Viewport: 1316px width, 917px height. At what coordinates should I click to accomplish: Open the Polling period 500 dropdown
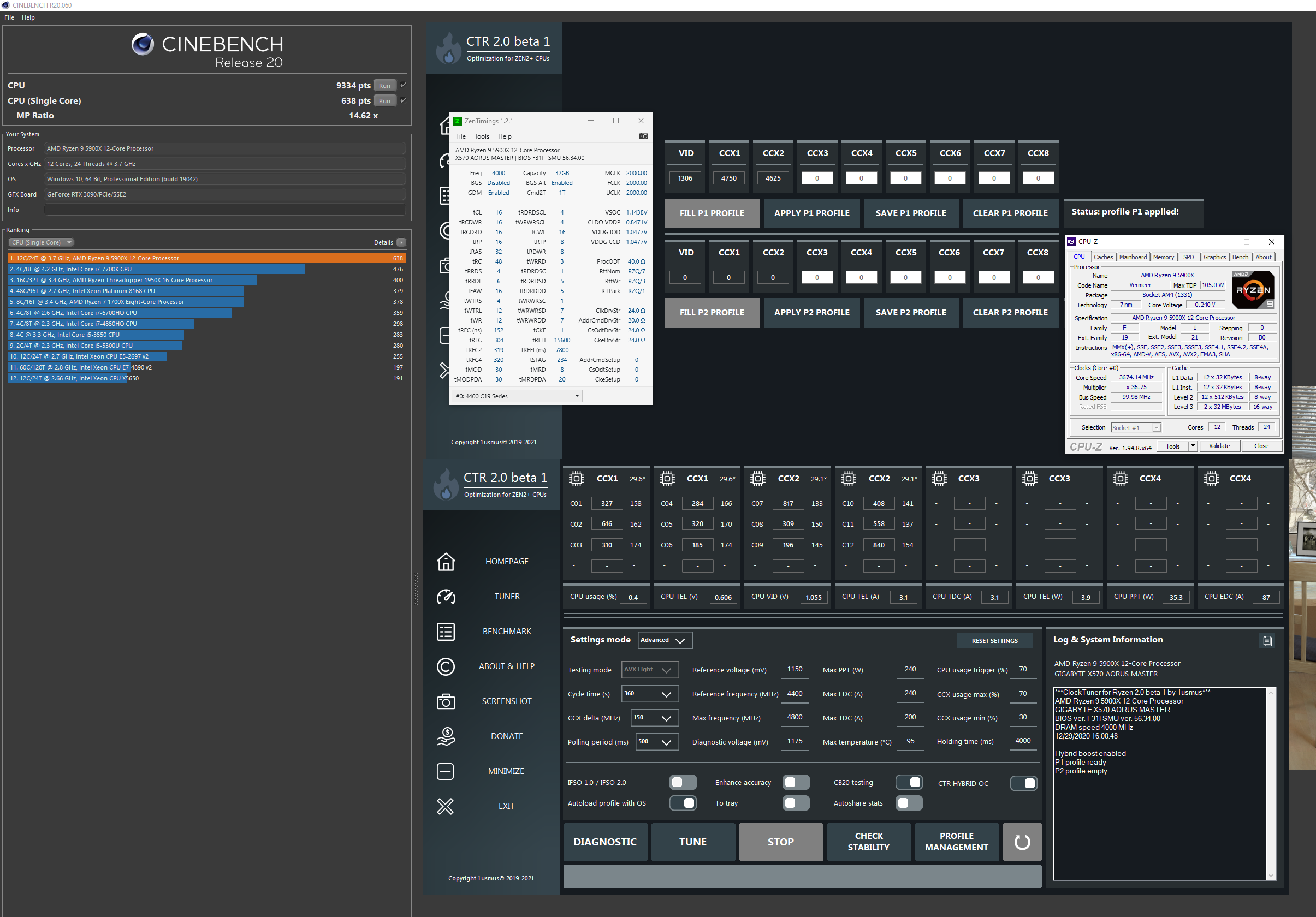click(x=657, y=742)
